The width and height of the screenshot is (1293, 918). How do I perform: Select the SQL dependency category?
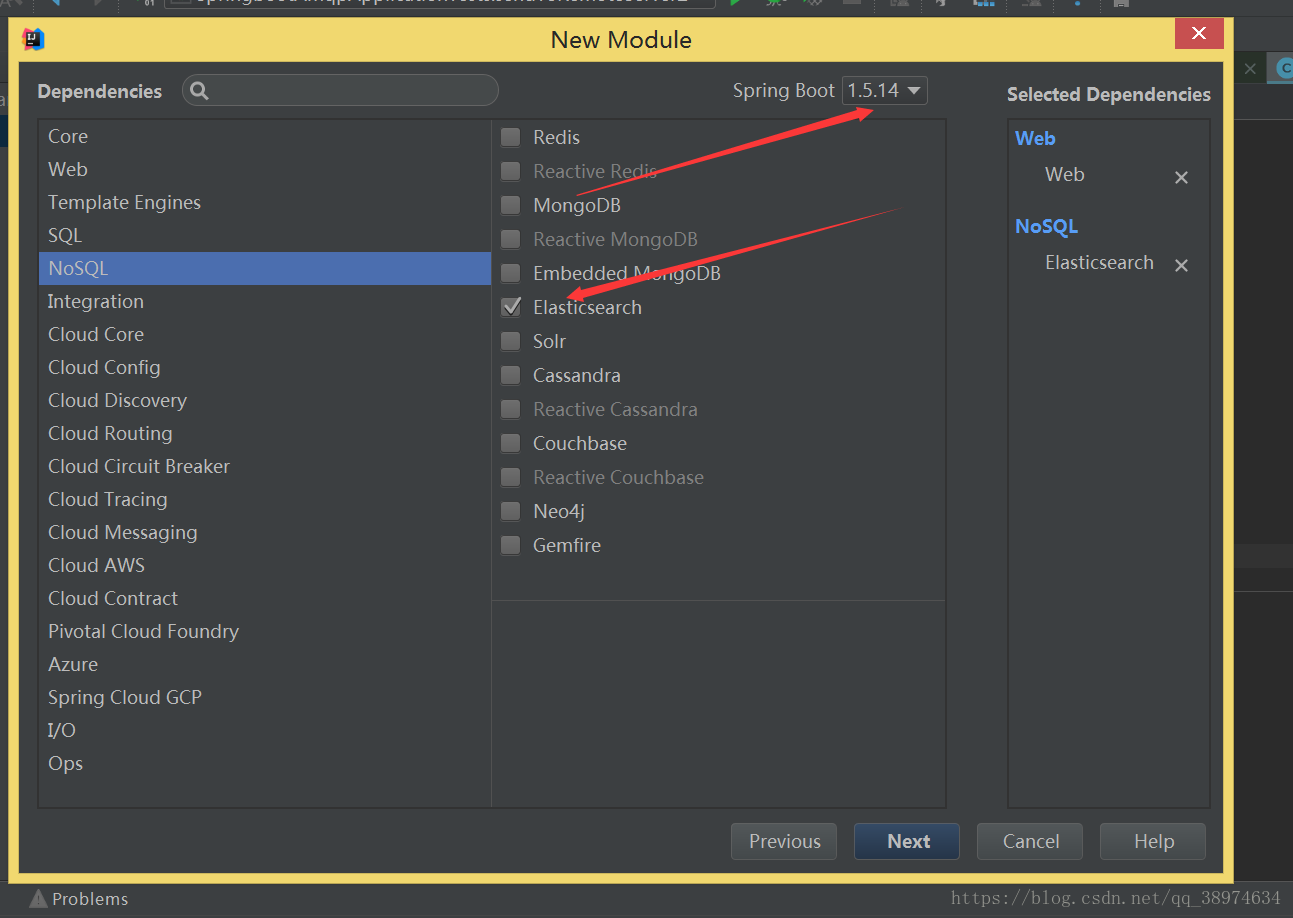tap(65, 235)
